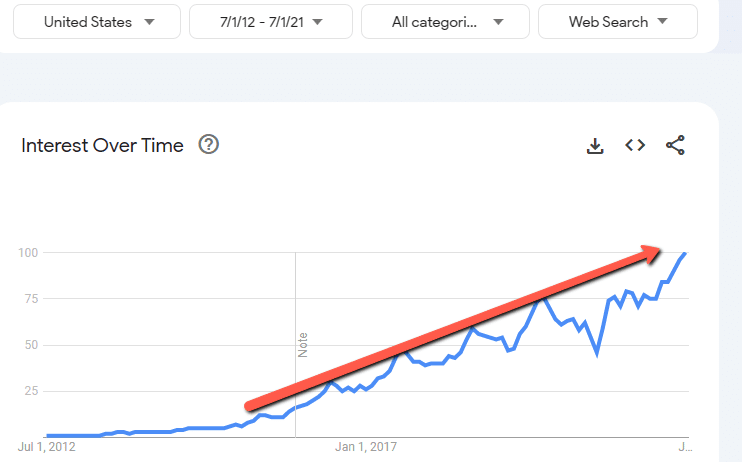The height and width of the screenshot is (462, 742).
Task: Click the 50 value axis label
Action: (31, 345)
